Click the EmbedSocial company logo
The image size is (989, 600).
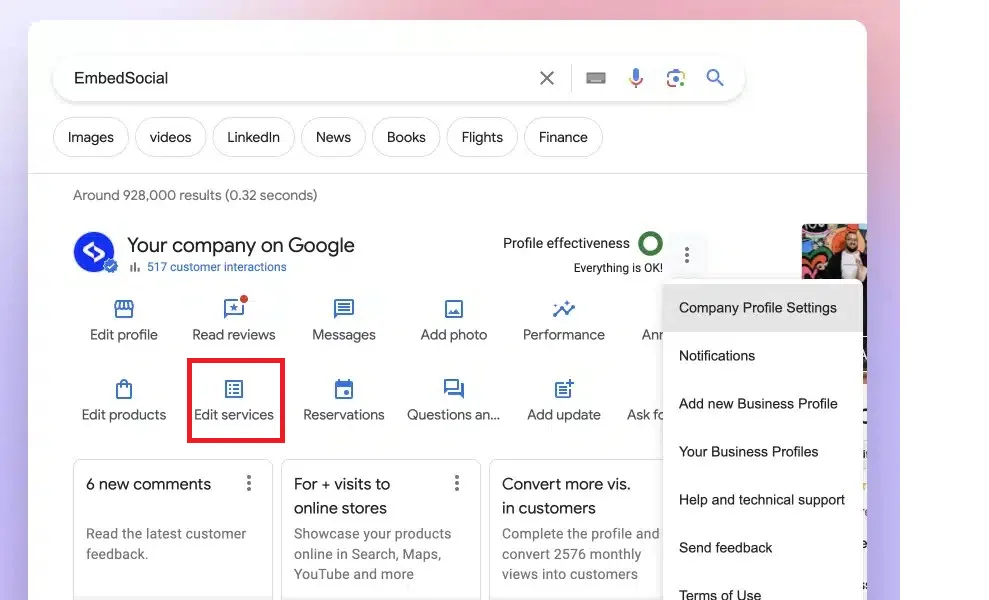tap(94, 252)
